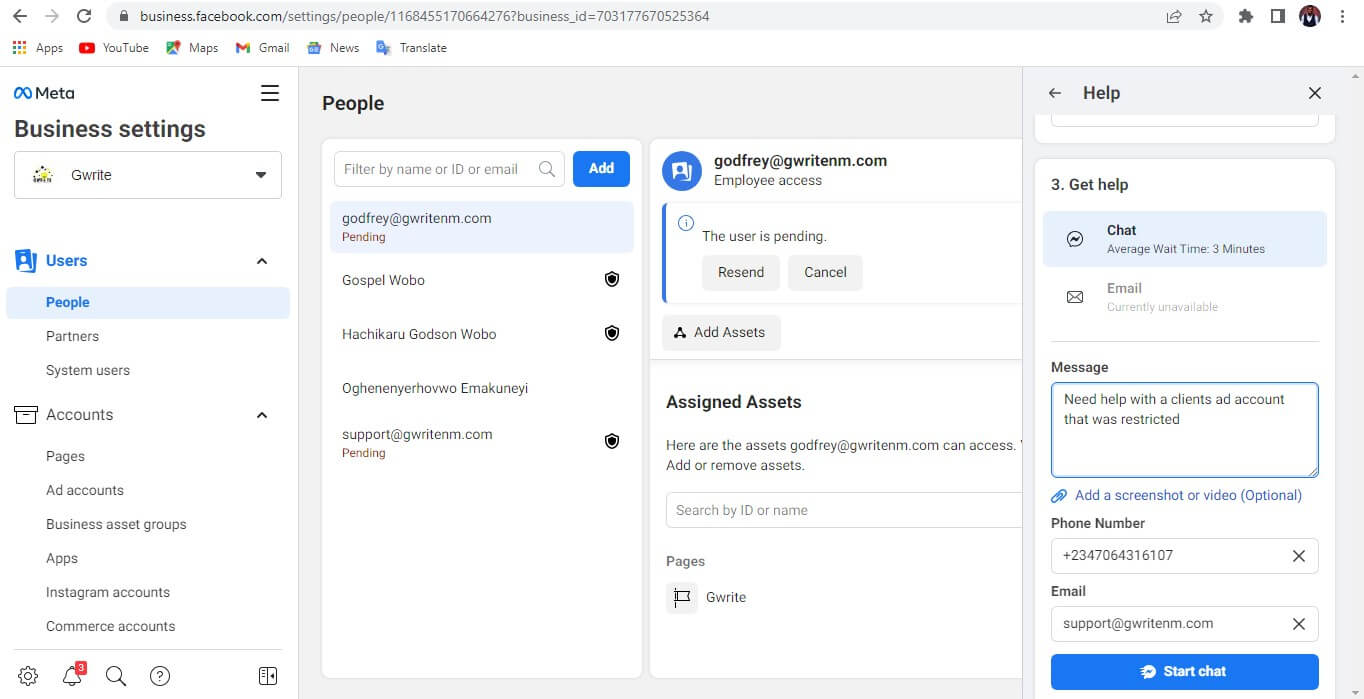1364x699 pixels.
Task: Collapse the Accounts section chevron
Action: click(261, 414)
